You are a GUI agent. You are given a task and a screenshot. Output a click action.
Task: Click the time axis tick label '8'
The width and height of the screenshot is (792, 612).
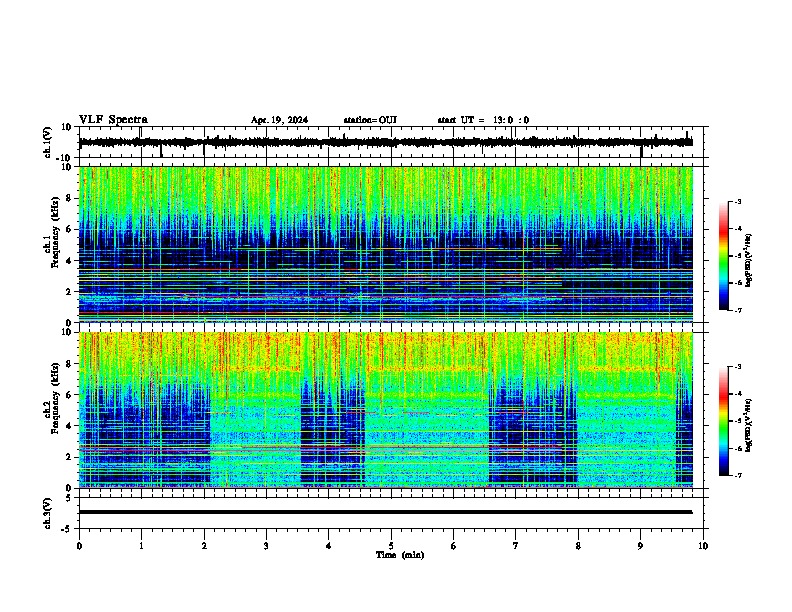578,546
